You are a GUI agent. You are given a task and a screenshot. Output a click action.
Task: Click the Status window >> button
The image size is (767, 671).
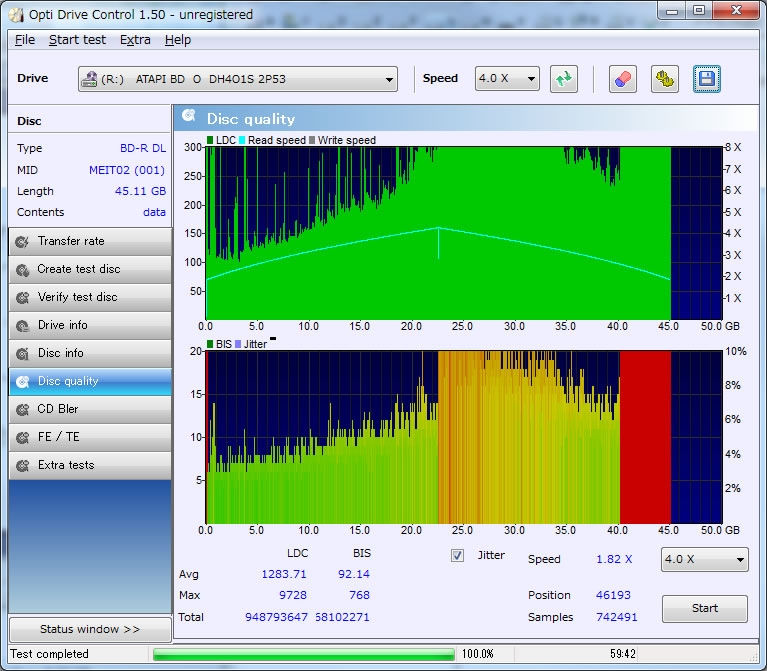(89, 630)
